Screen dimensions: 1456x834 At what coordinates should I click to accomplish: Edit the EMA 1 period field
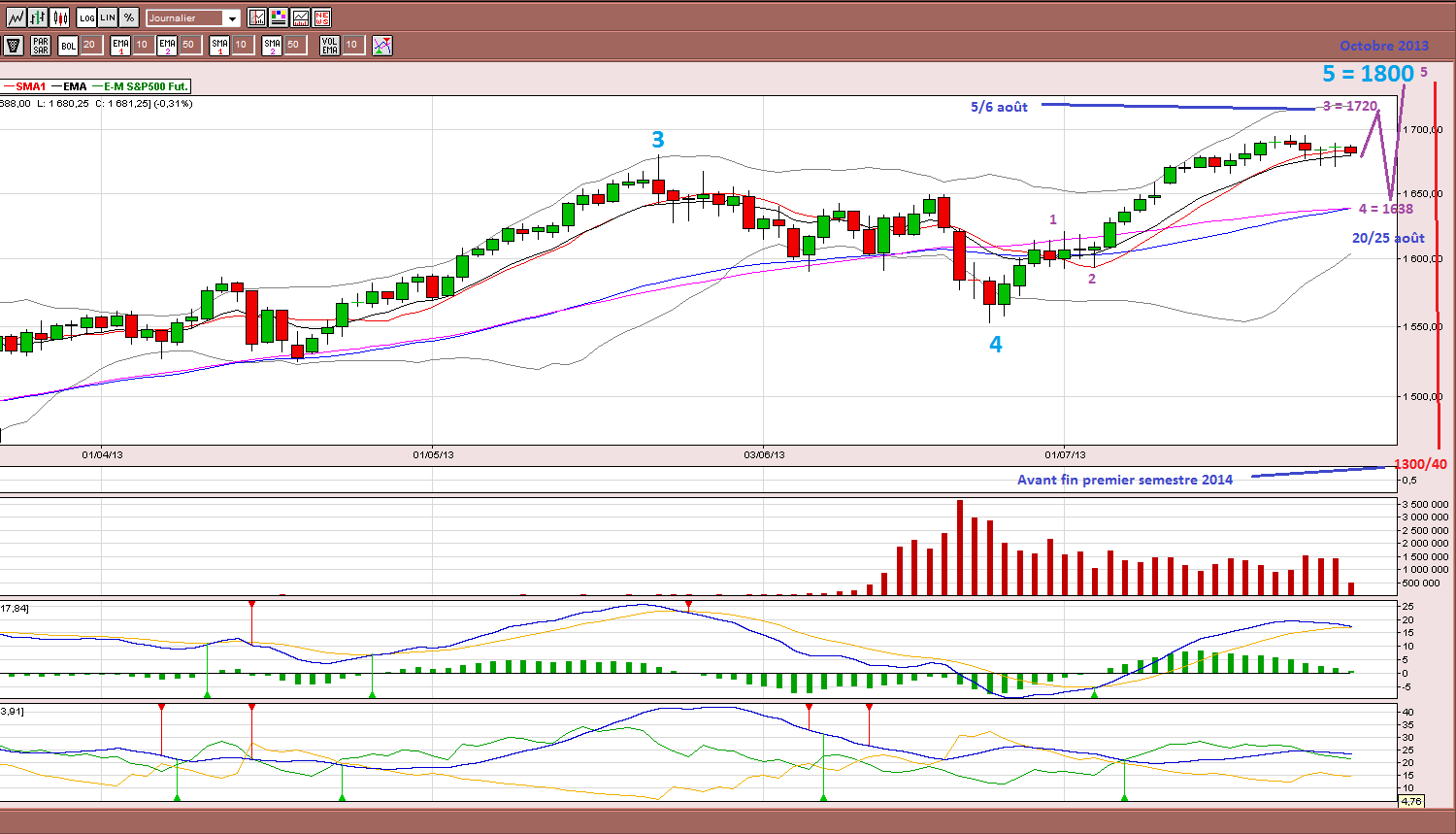pyautogui.click(x=142, y=45)
